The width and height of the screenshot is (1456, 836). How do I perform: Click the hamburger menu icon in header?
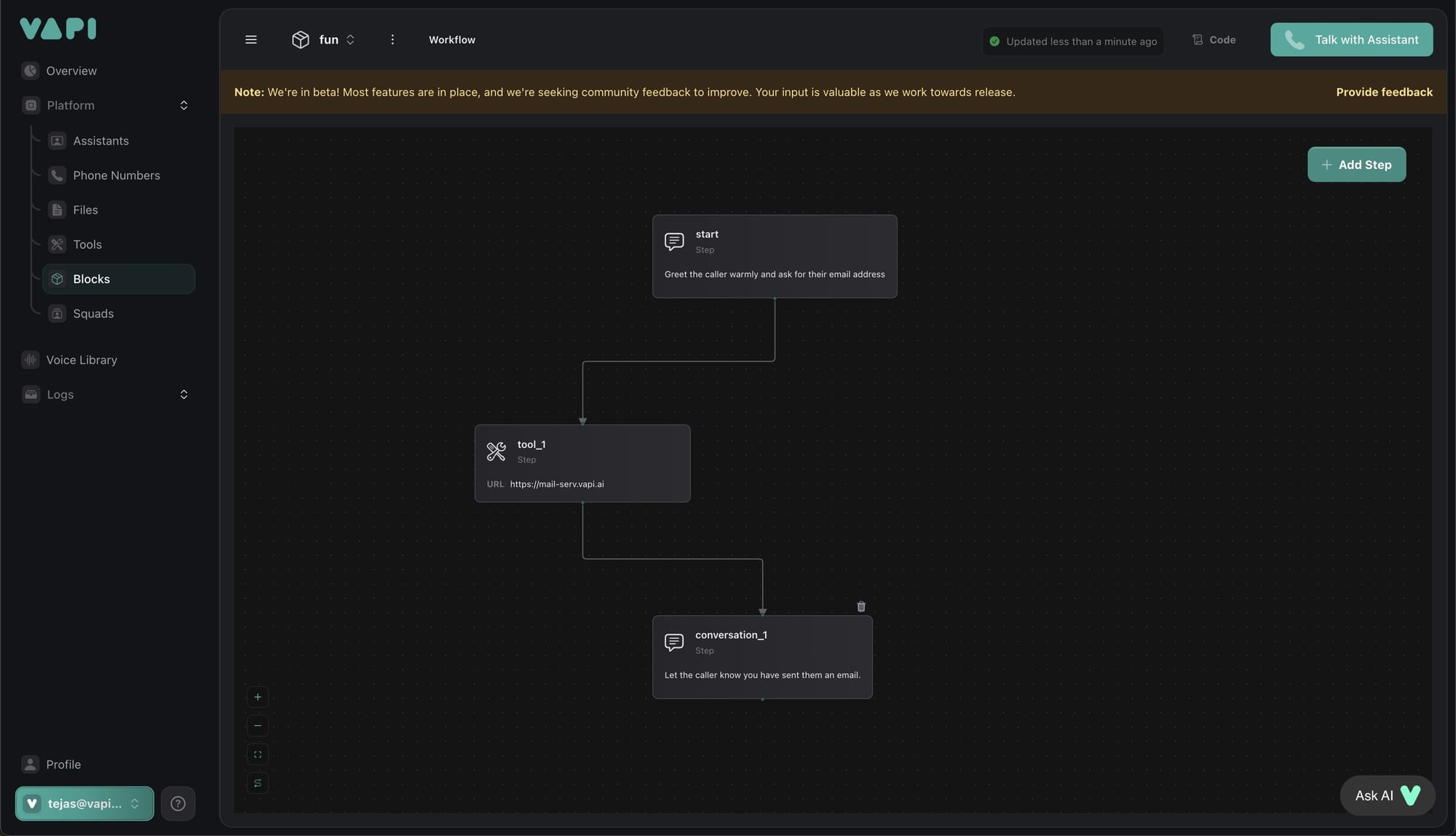250,40
